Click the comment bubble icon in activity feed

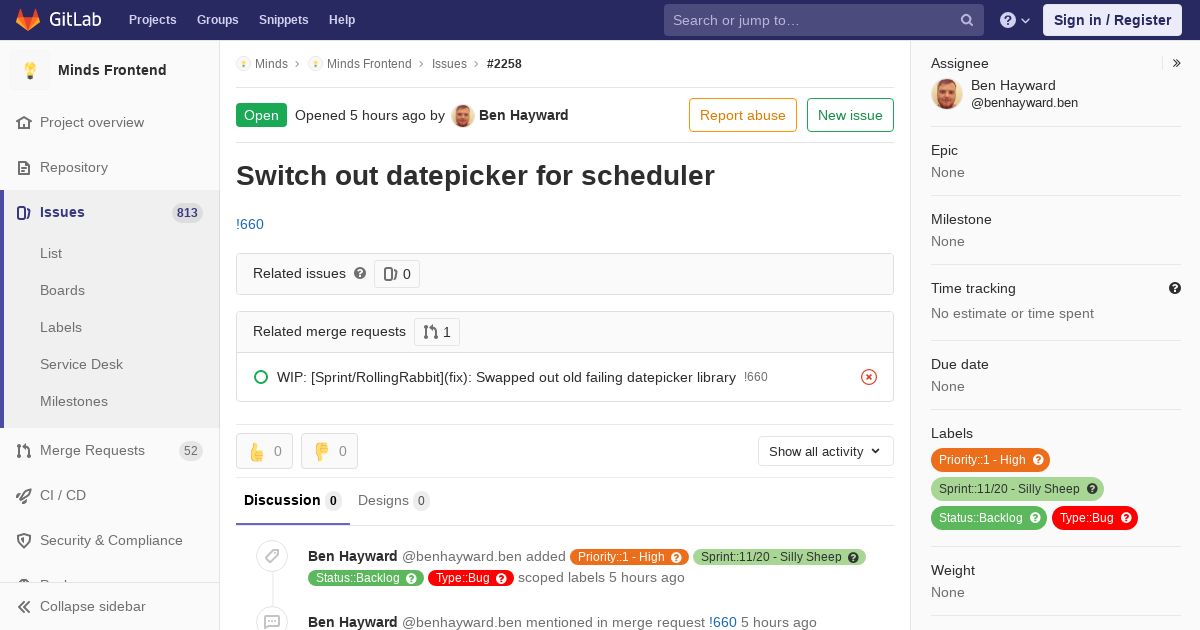[272, 621]
